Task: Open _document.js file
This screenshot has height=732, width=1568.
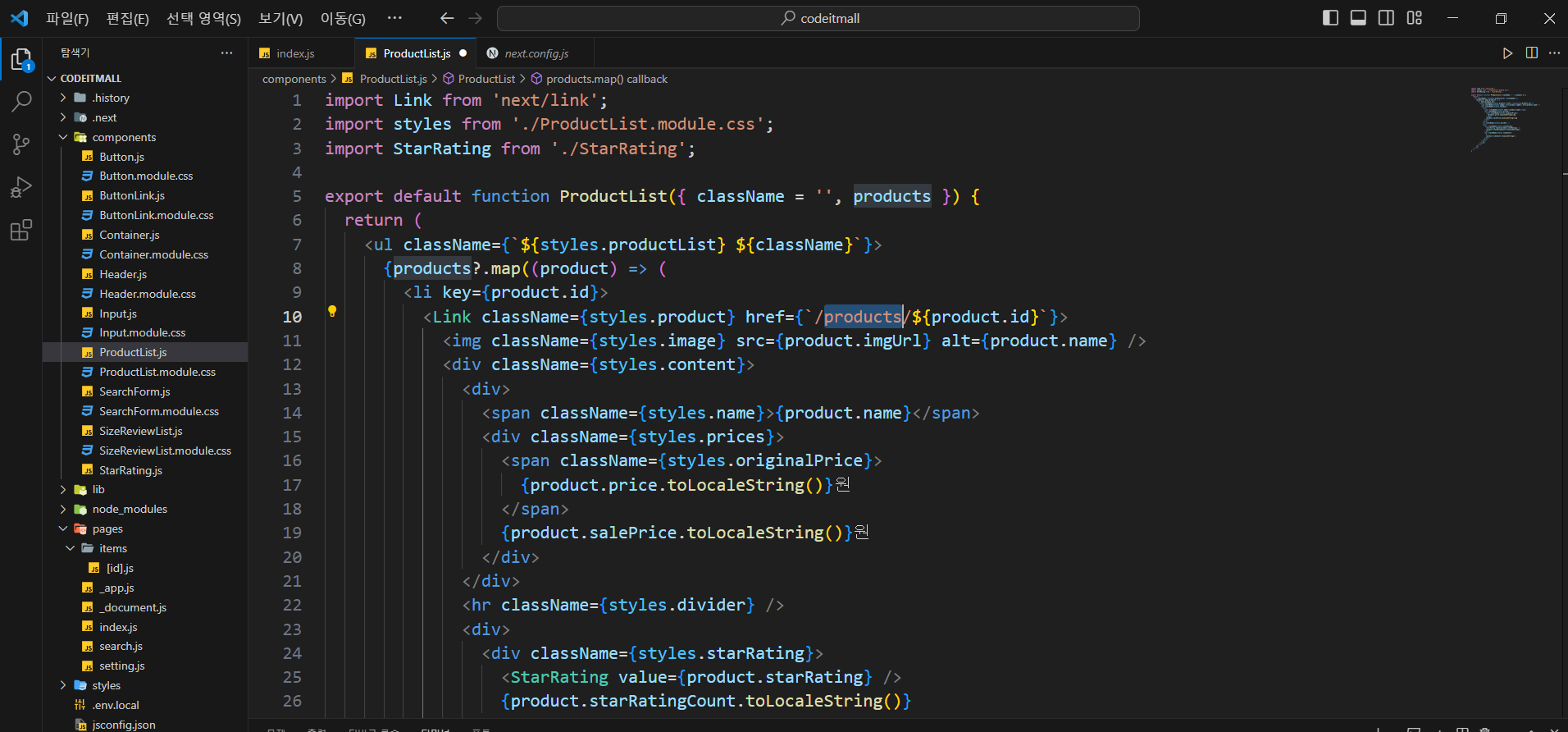Action: (x=145, y=607)
